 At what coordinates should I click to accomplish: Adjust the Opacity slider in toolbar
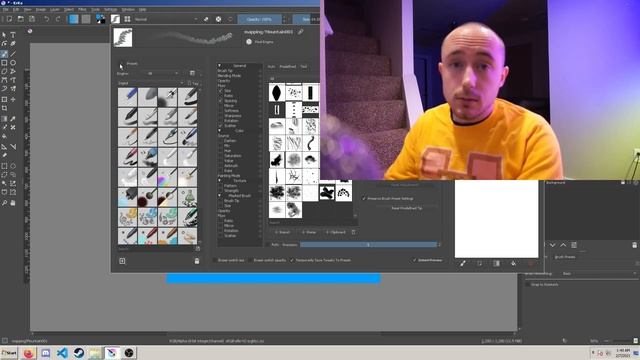tap(259, 19)
